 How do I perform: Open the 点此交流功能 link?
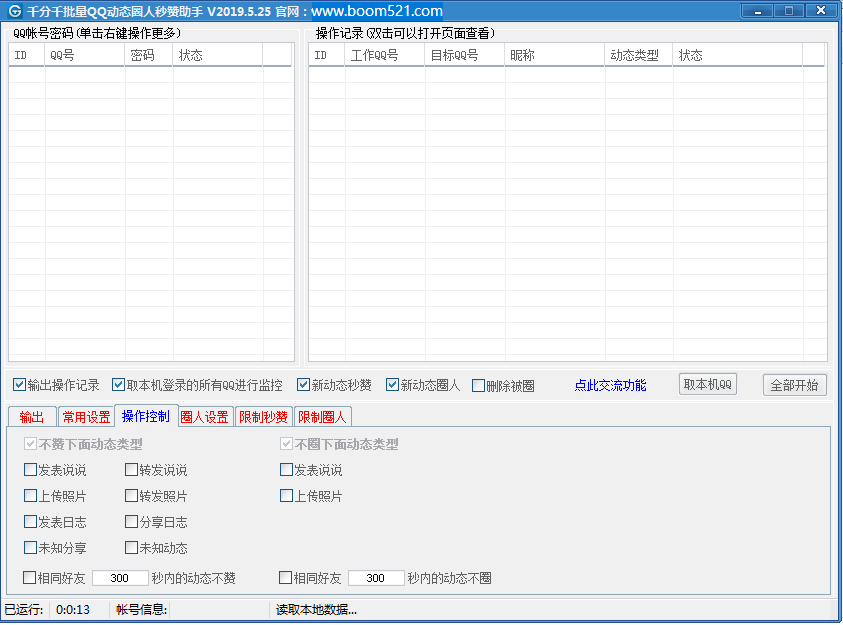[x=610, y=385]
